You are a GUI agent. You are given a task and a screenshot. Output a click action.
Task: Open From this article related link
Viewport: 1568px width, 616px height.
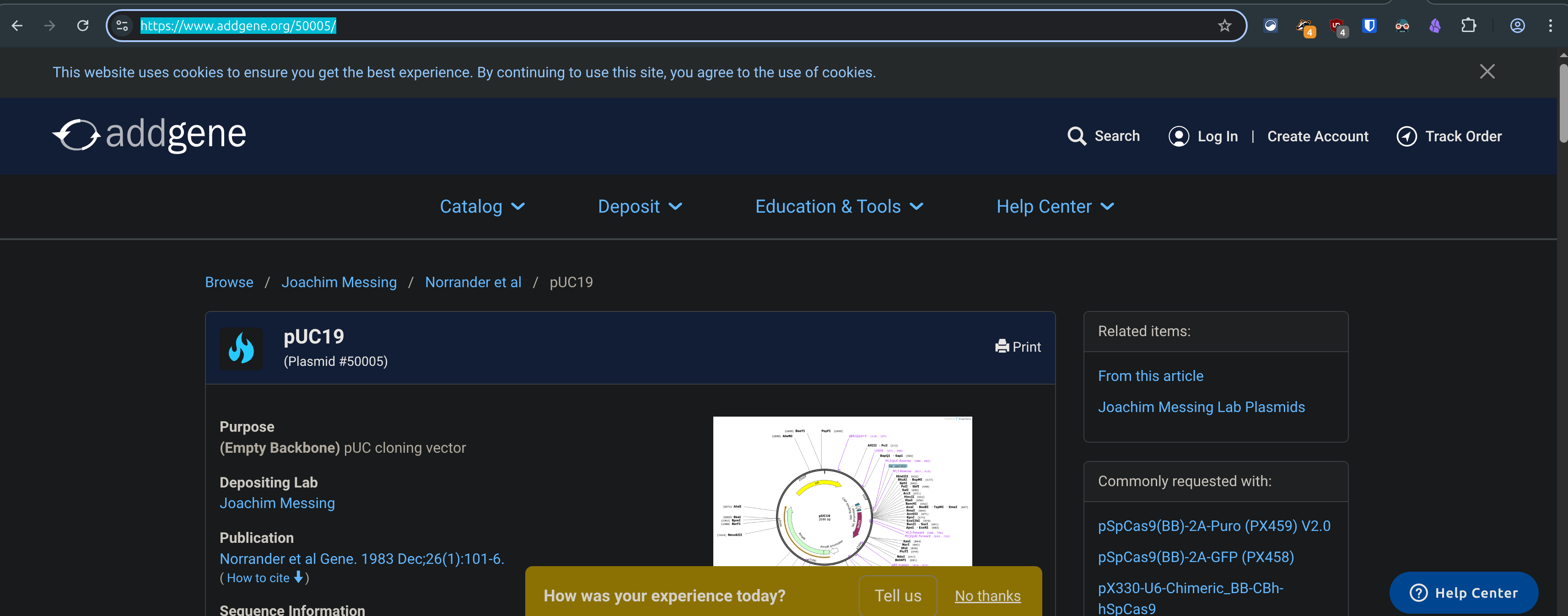(x=1150, y=376)
